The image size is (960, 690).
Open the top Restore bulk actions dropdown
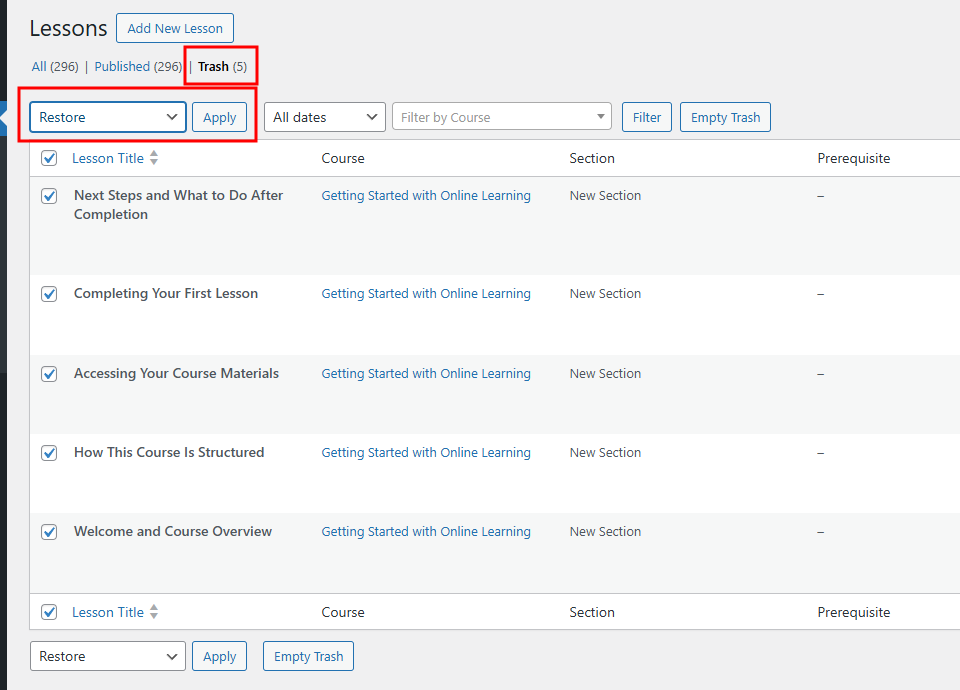tap(108, 117)
